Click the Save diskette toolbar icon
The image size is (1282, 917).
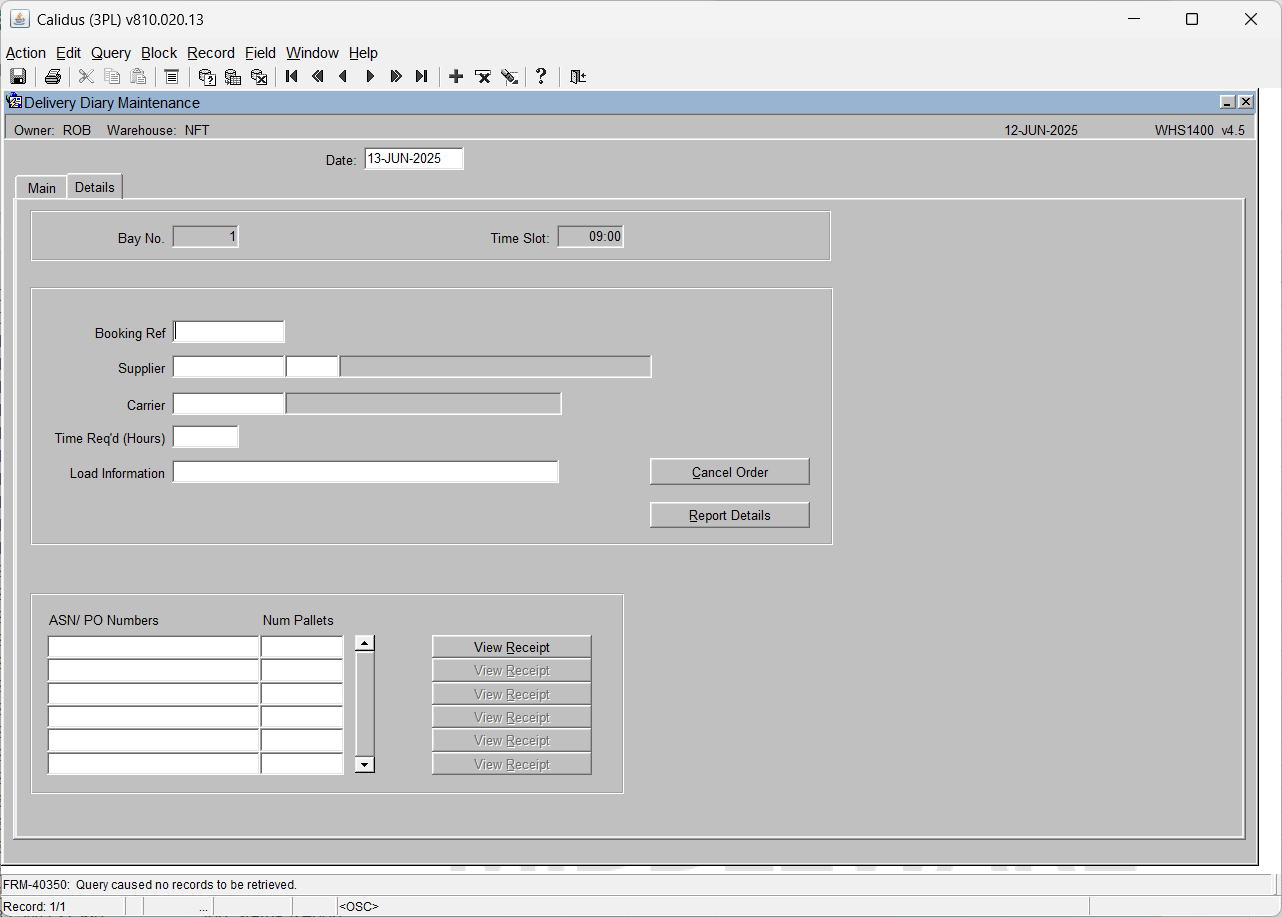[x=18, y=77]
